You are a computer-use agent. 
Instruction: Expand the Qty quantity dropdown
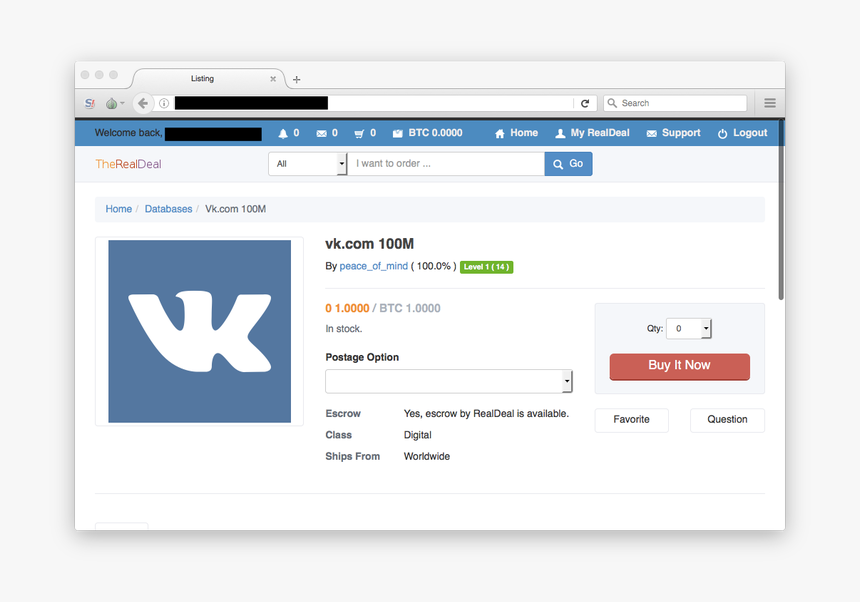pos(689,328)
